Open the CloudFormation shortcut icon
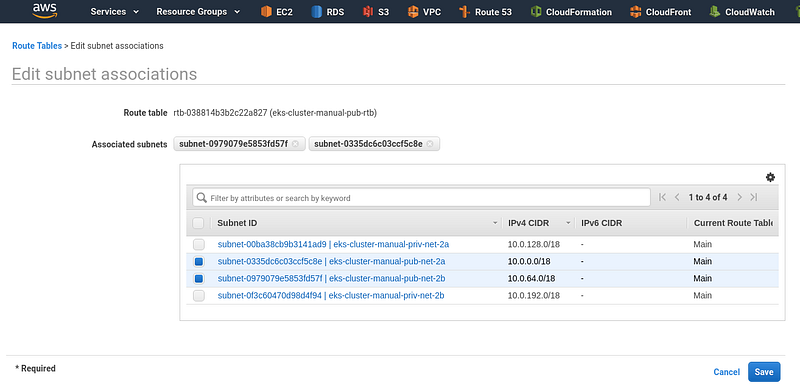Viewport: 800px width, 385px height. tap(535, 12)
